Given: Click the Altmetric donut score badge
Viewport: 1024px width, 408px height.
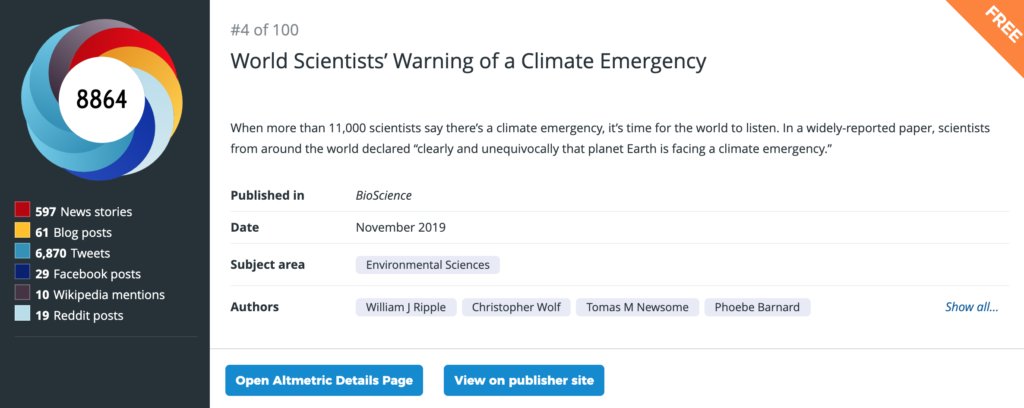Looking at the screenshot, I should pyautogui.click(x=103, y=98).
